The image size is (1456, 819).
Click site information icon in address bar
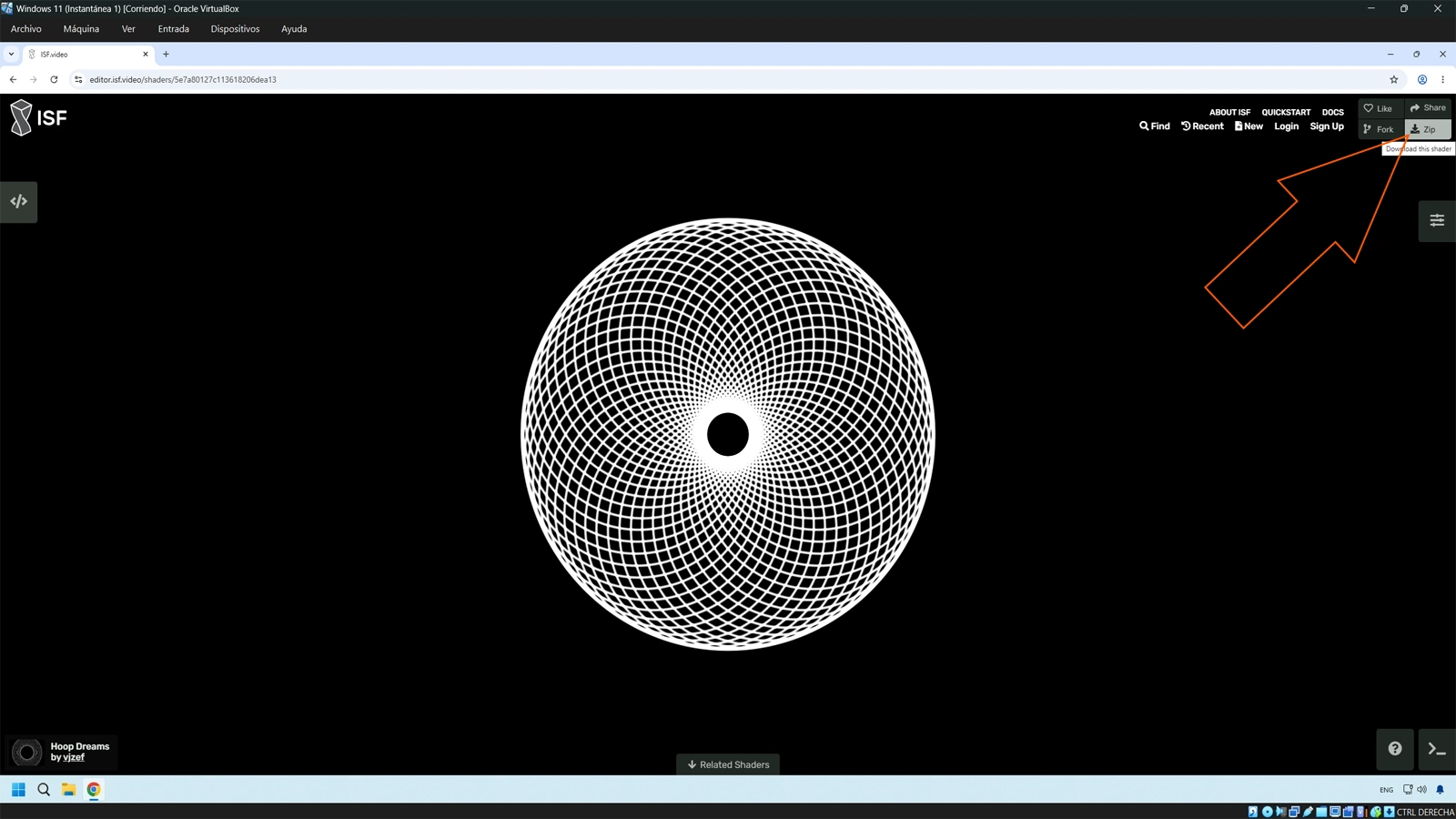78,79
